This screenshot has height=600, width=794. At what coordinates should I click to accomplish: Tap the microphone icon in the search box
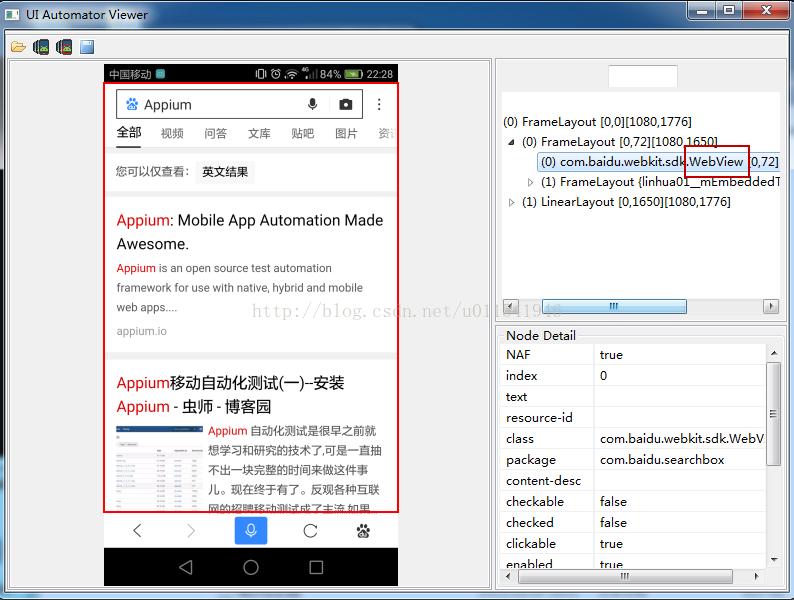(x=312, y=104)
